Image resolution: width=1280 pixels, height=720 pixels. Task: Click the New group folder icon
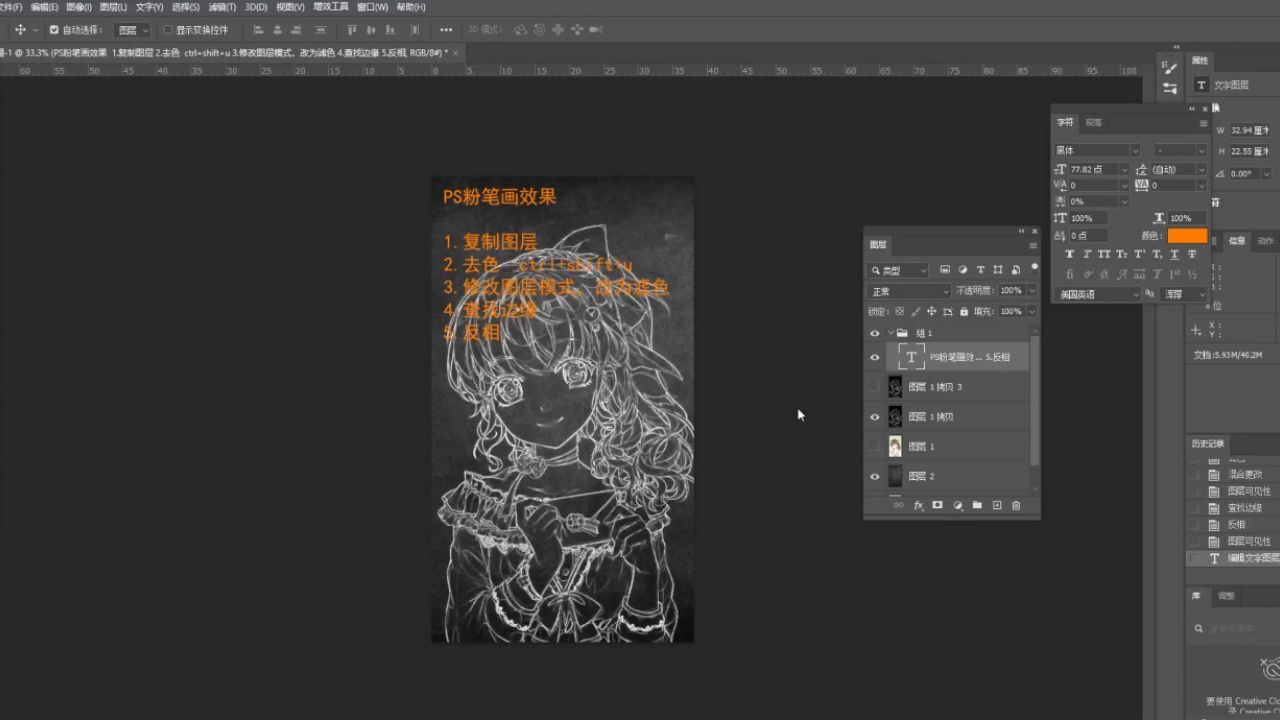click(977, 505)
